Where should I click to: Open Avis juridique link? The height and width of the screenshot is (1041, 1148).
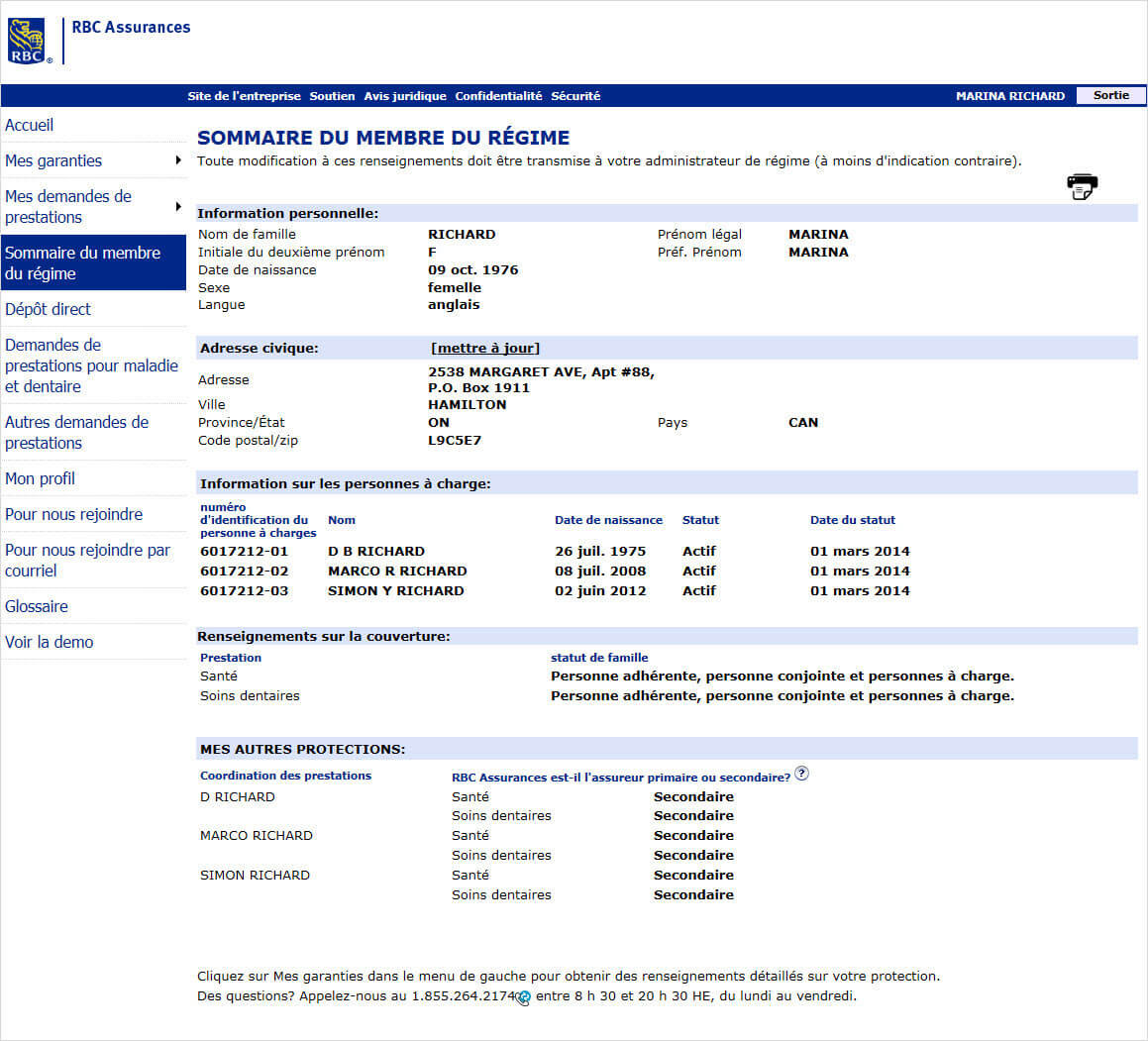(x=405, y=96)
